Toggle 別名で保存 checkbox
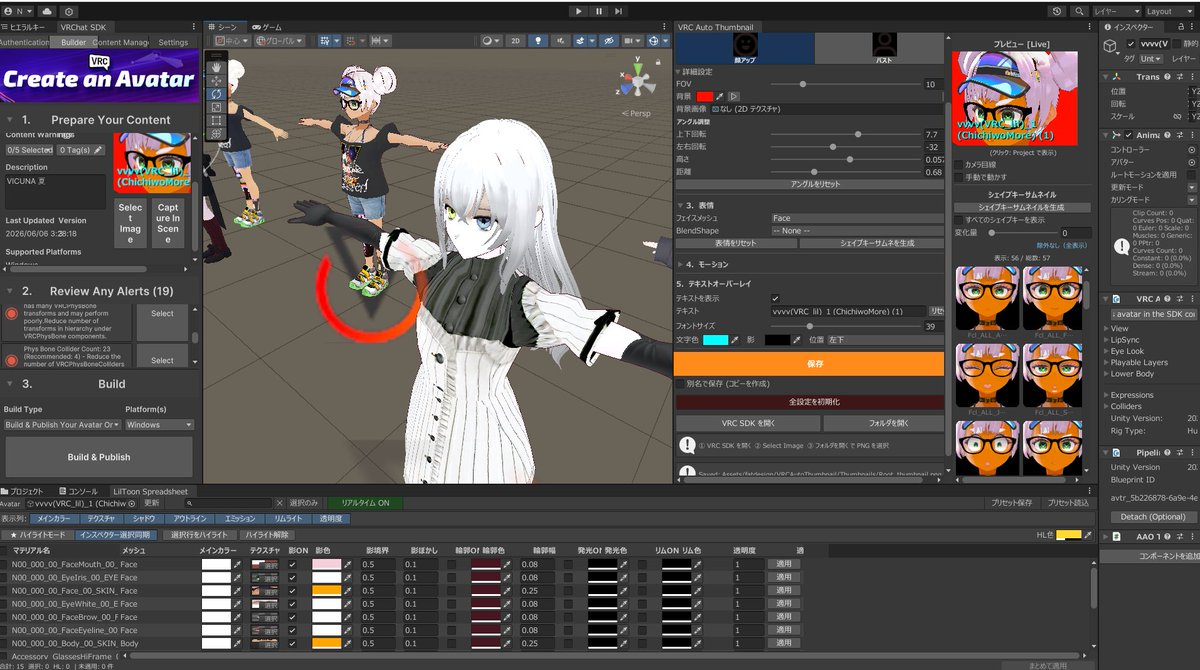 tap(680, 383)
